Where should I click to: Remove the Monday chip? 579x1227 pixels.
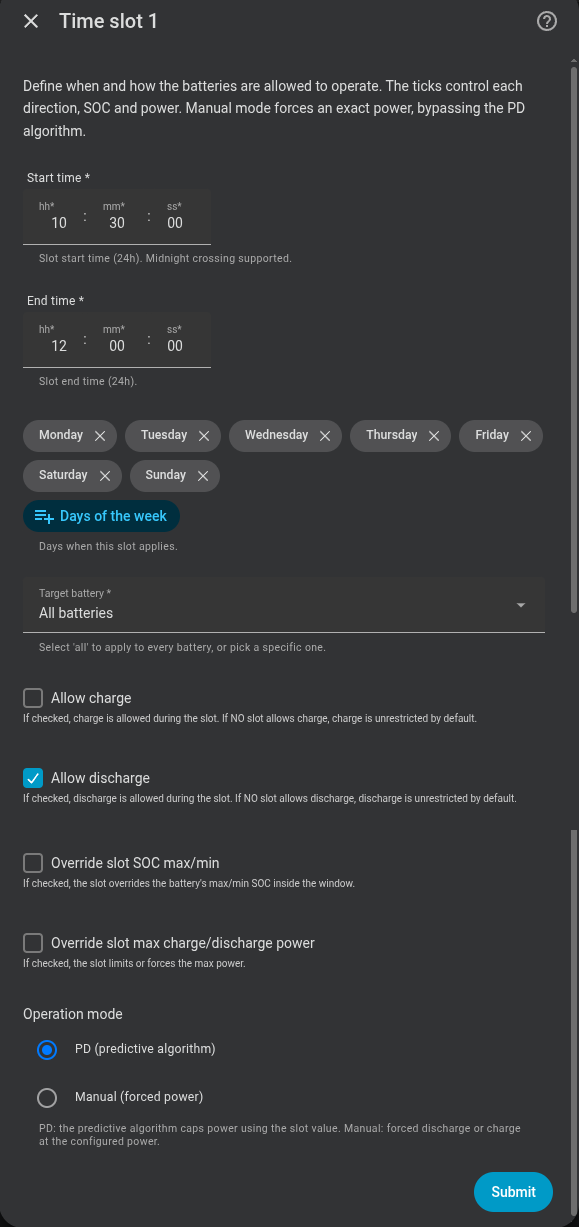(x=100, y=436)
